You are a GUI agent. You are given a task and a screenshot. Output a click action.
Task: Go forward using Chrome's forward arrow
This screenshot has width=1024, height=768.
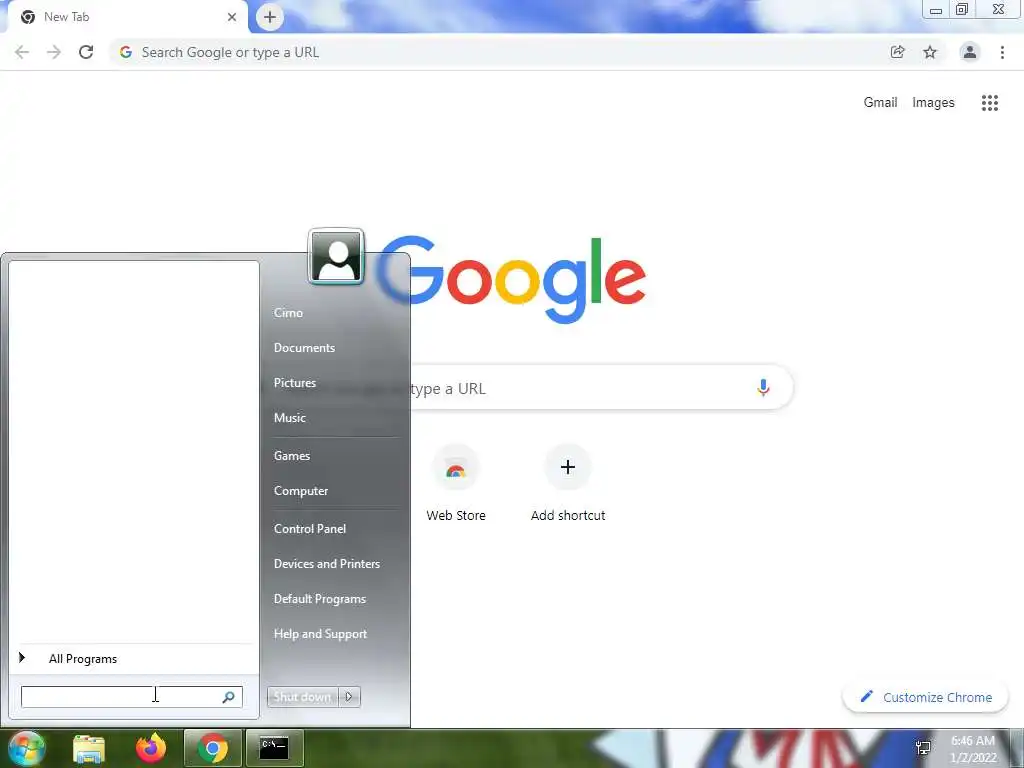[54, 52]
